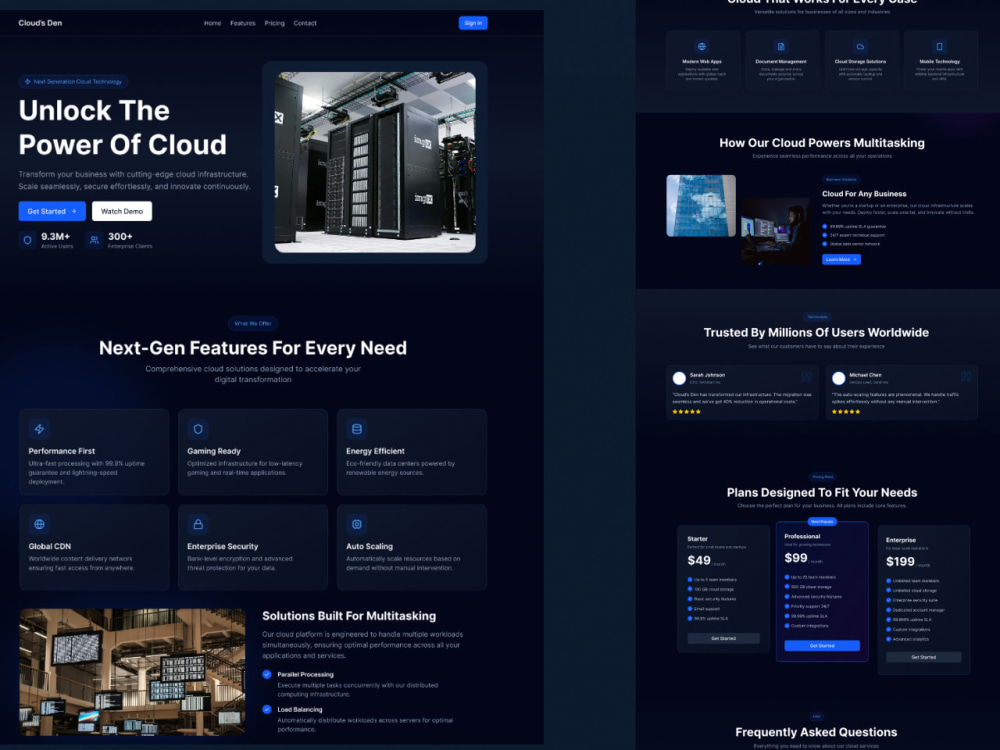Click the Load Balancing label
This screenshot has width=1000, height=750.
pyautogui.click(x=300, y=709)
